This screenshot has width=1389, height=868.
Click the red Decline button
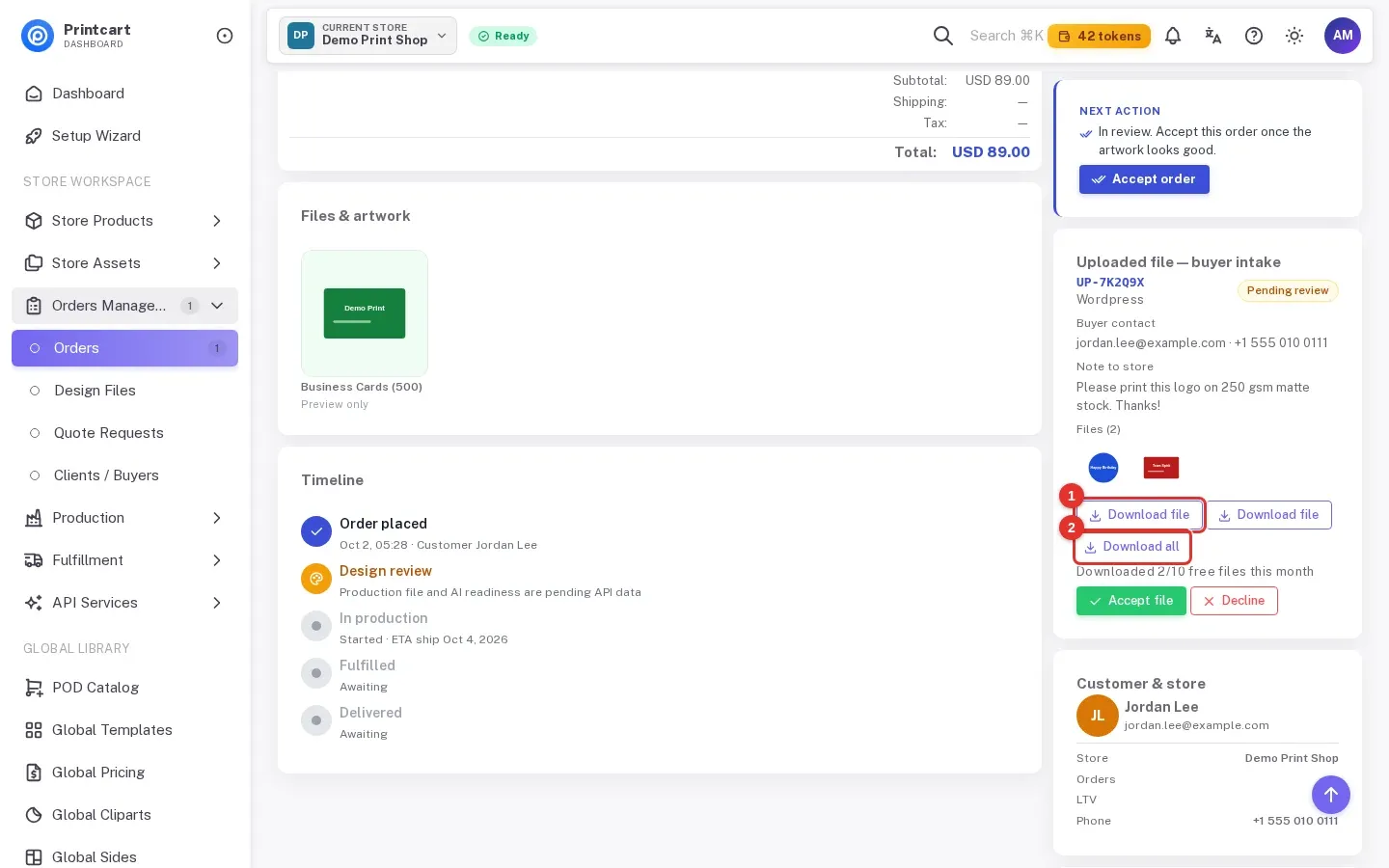click(1234, 601)
